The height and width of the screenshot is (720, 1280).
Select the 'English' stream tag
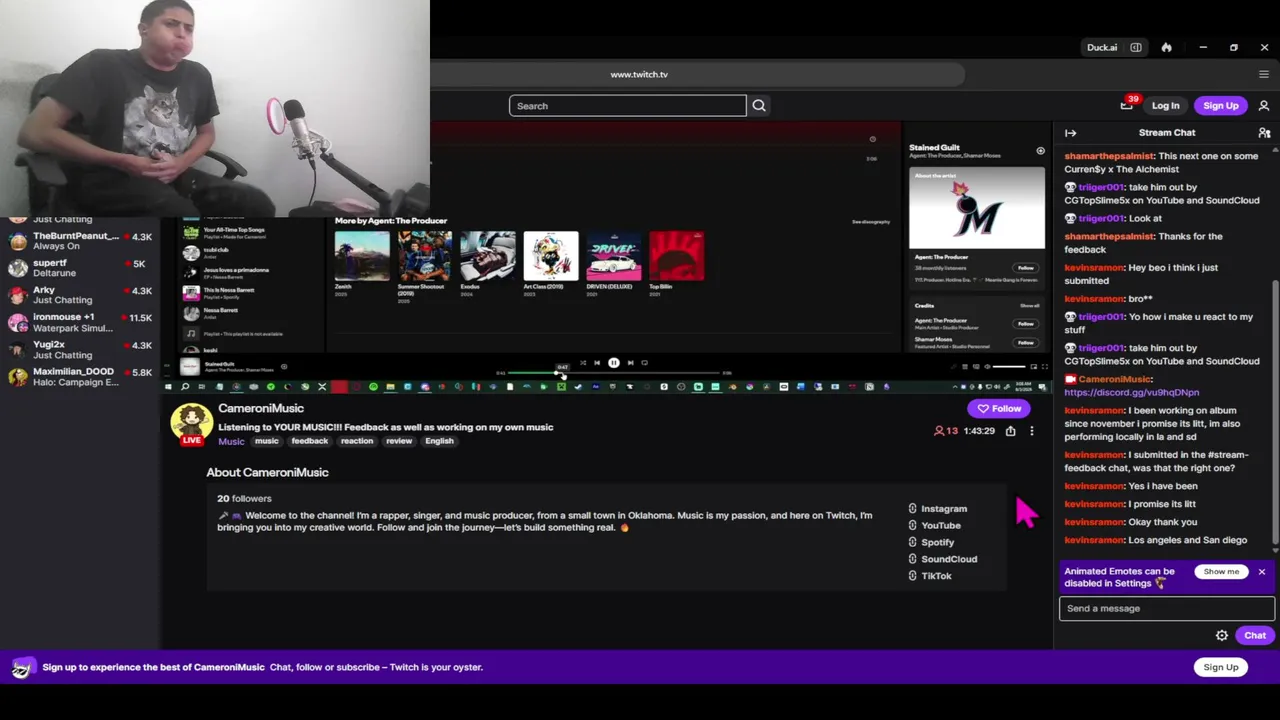tap(439, 442)
